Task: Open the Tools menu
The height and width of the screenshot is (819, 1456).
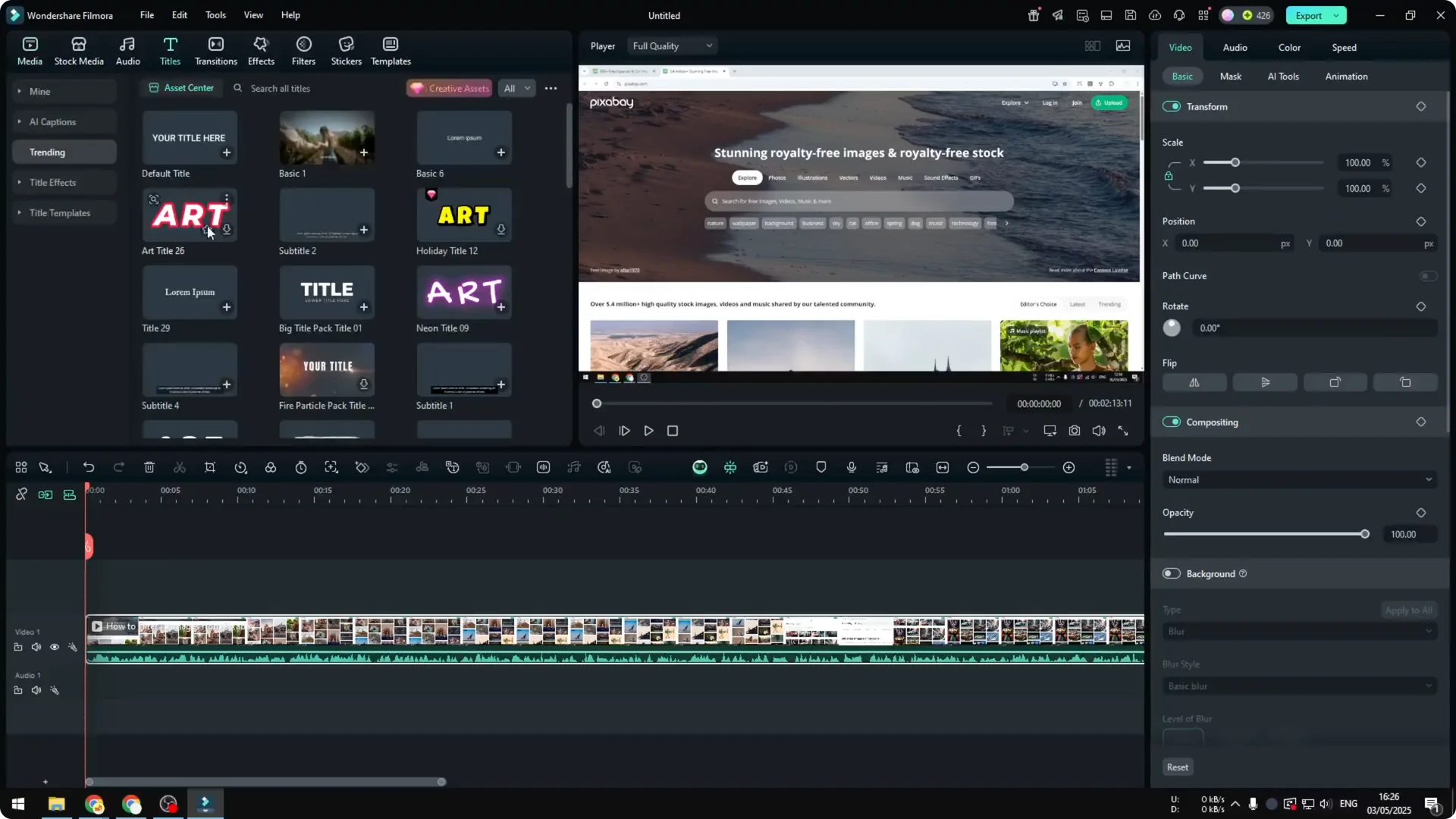Action: (215, 15)
